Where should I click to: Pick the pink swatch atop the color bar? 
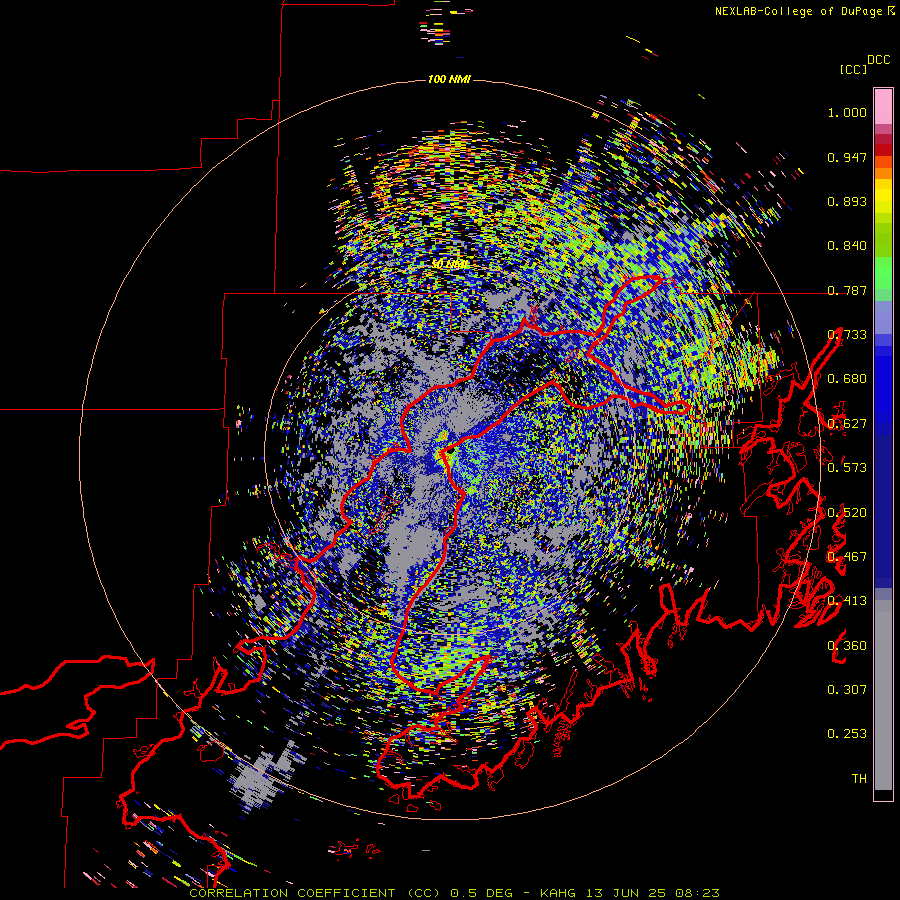pyautogui.click(x=883, y=106)
